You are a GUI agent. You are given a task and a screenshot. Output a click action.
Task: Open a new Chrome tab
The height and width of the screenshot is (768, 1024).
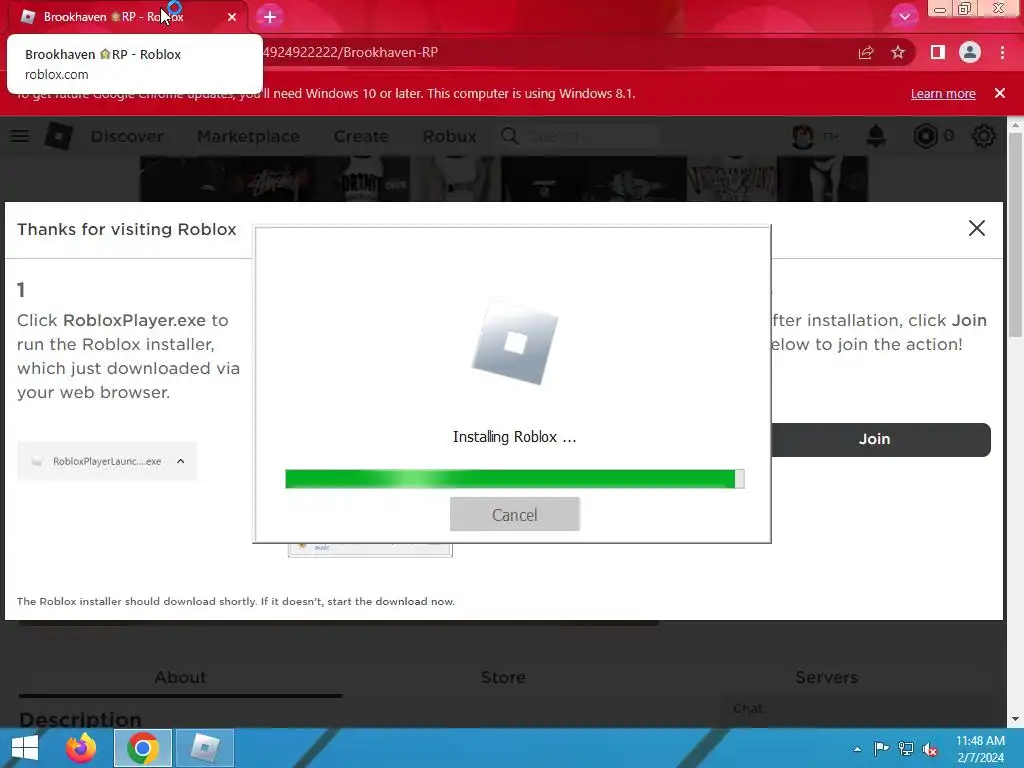click(x=270, y=17)
